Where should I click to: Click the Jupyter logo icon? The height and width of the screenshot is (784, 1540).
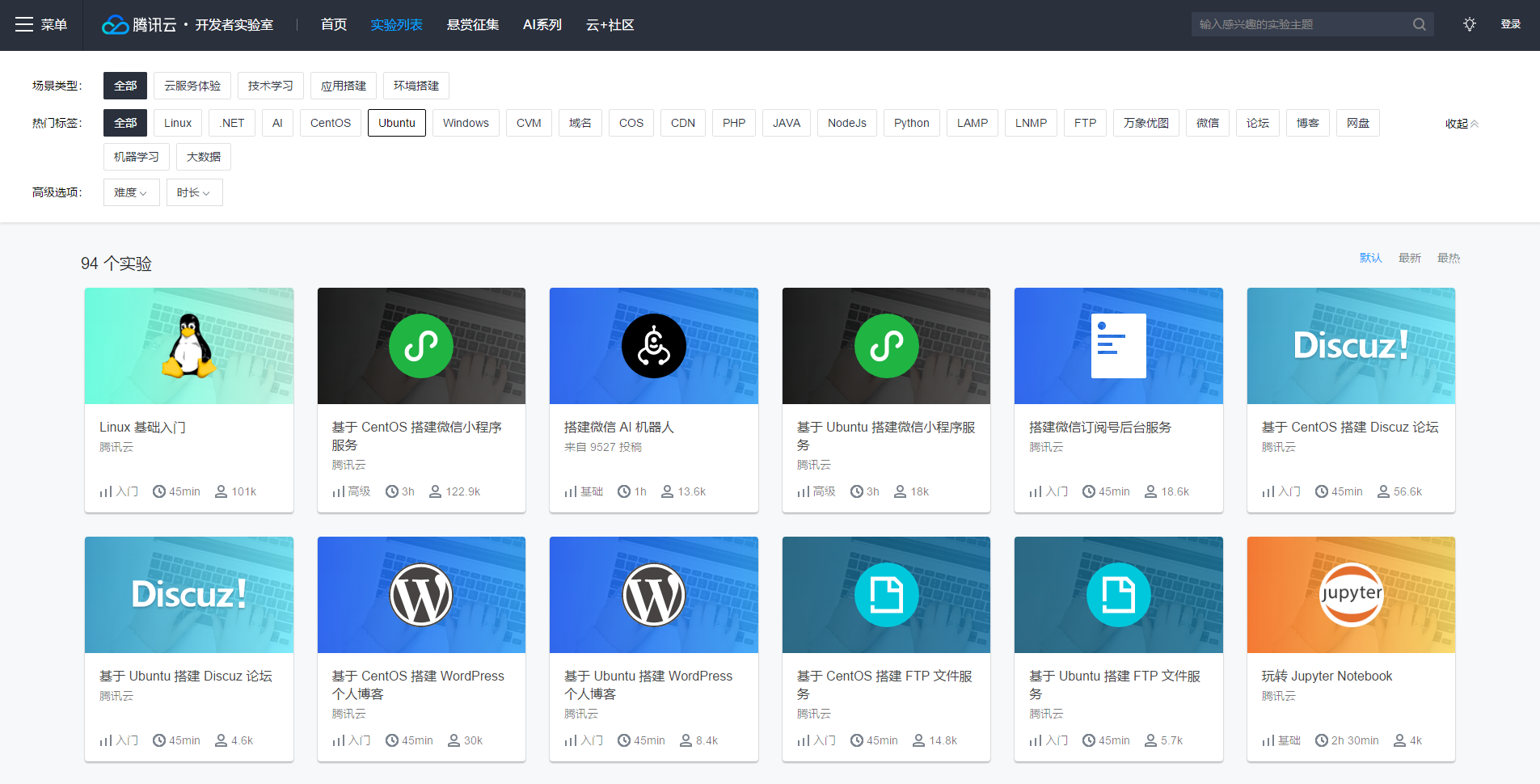click(1351, 595)
